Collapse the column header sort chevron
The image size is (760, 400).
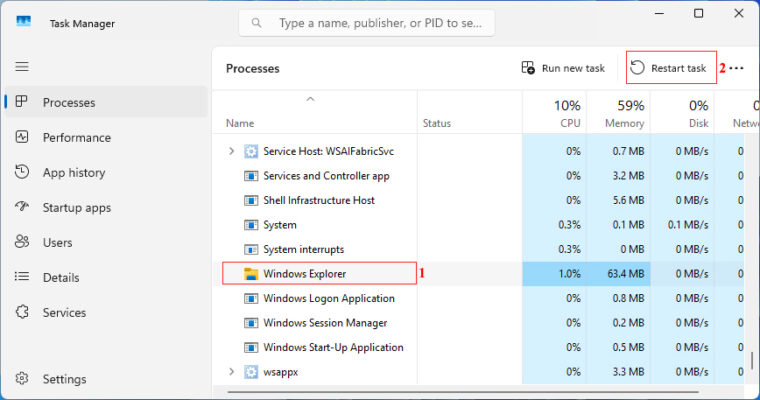pyautogui.click(x=310, y=99)
